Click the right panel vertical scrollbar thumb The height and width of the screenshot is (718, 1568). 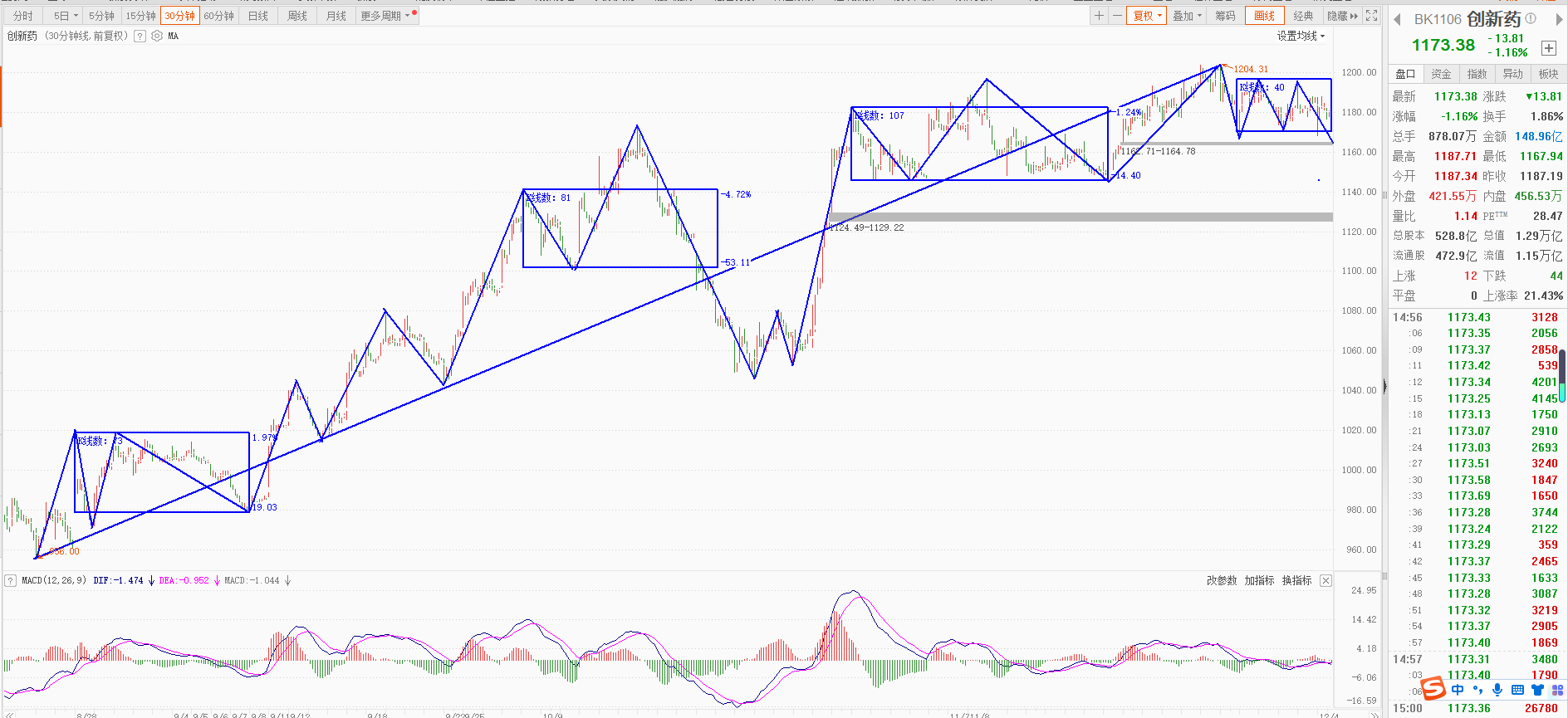point(1562,375)
